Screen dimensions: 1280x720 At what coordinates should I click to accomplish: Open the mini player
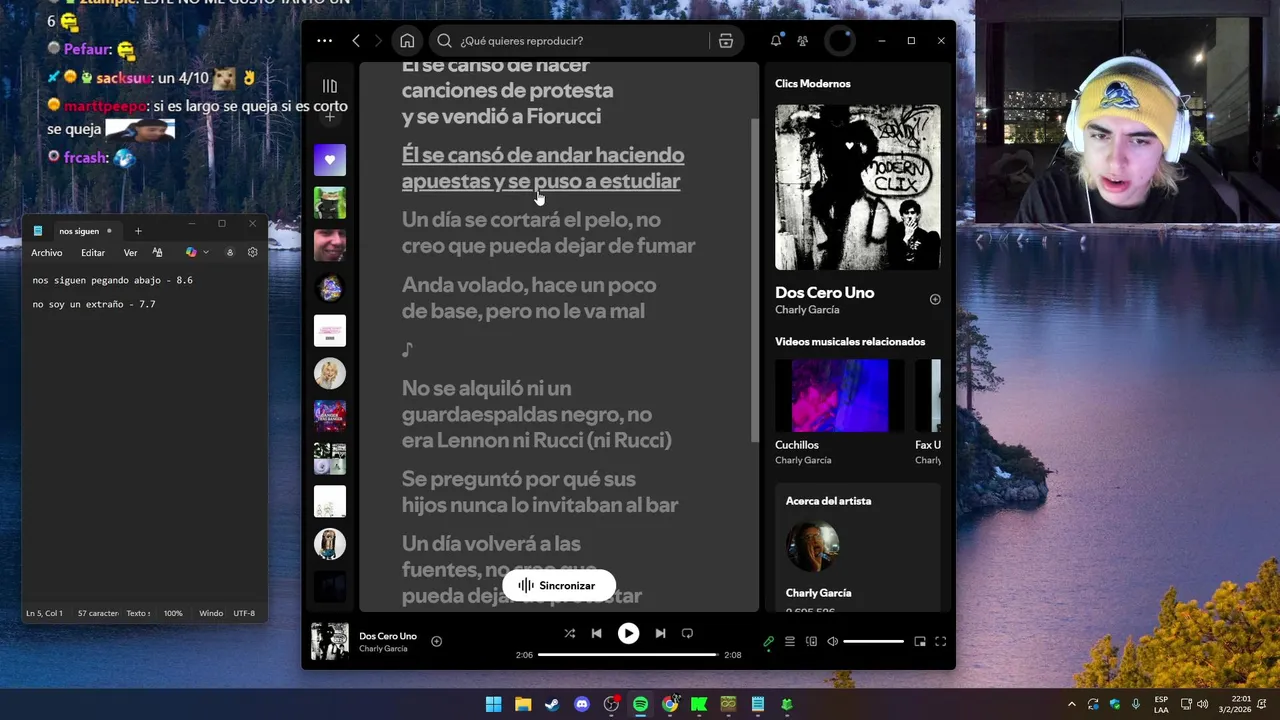point(920,642)
